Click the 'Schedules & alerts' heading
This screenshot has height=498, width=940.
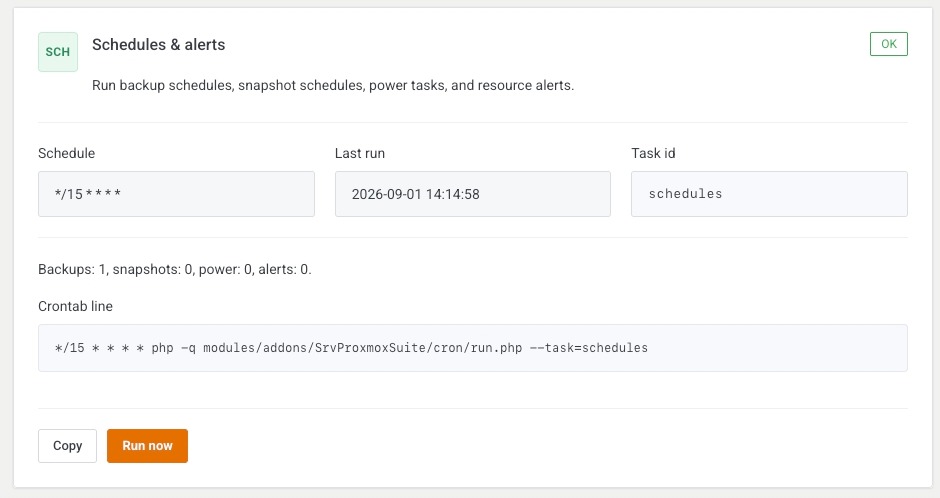(x=158, y=44)
